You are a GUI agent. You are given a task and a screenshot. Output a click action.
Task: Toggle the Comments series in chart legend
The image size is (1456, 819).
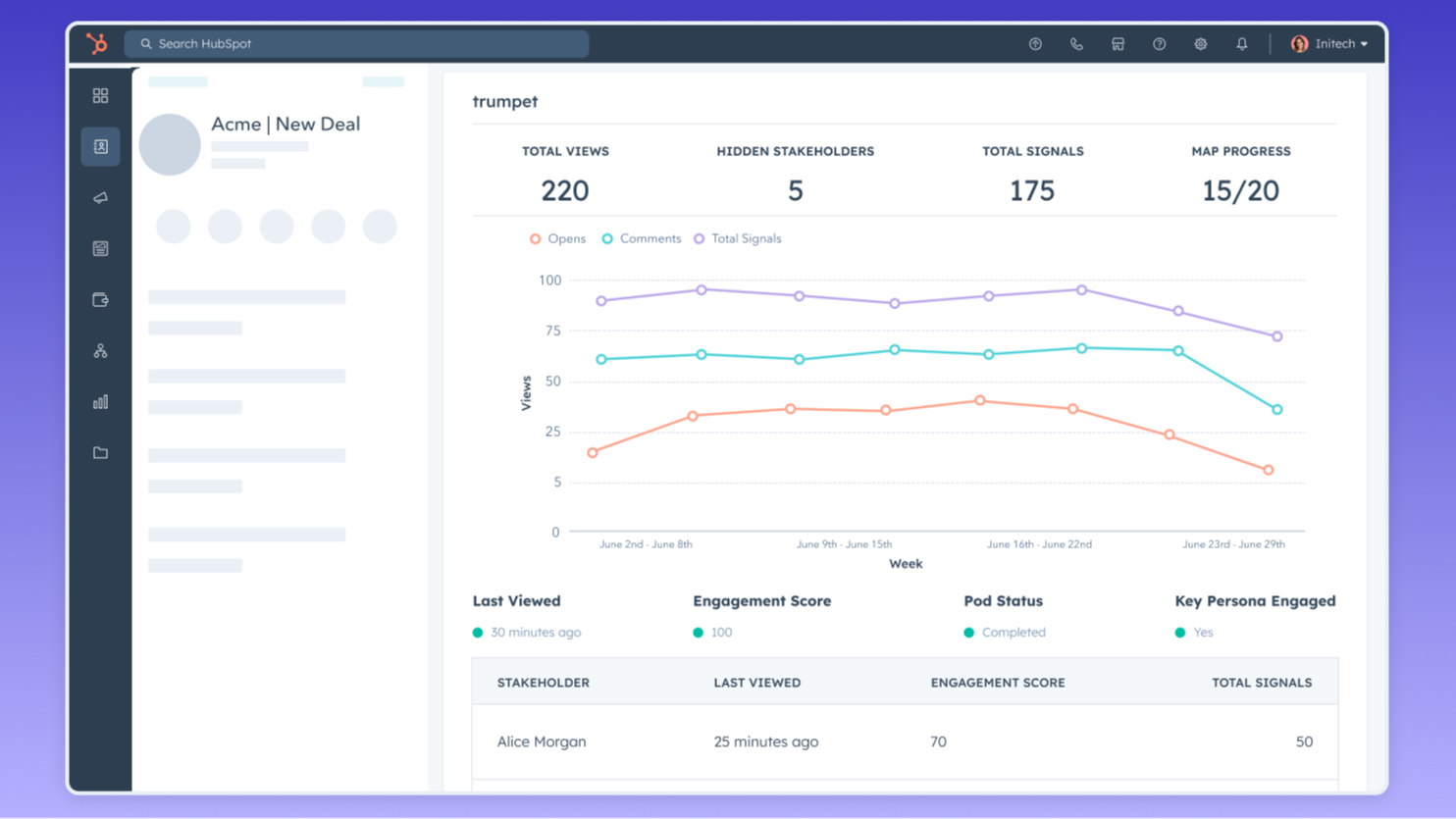point(641,239)
